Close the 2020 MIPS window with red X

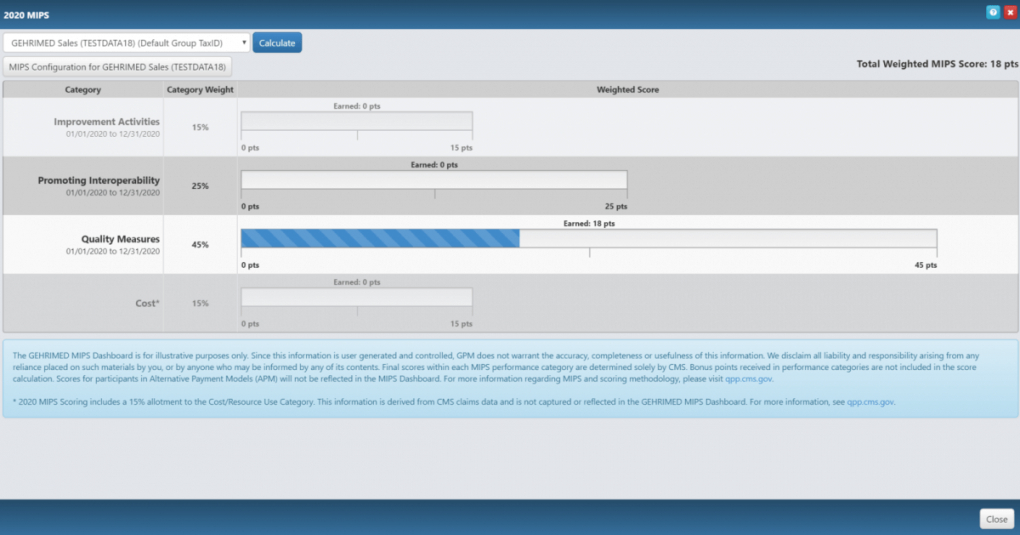pos(1010,12)
